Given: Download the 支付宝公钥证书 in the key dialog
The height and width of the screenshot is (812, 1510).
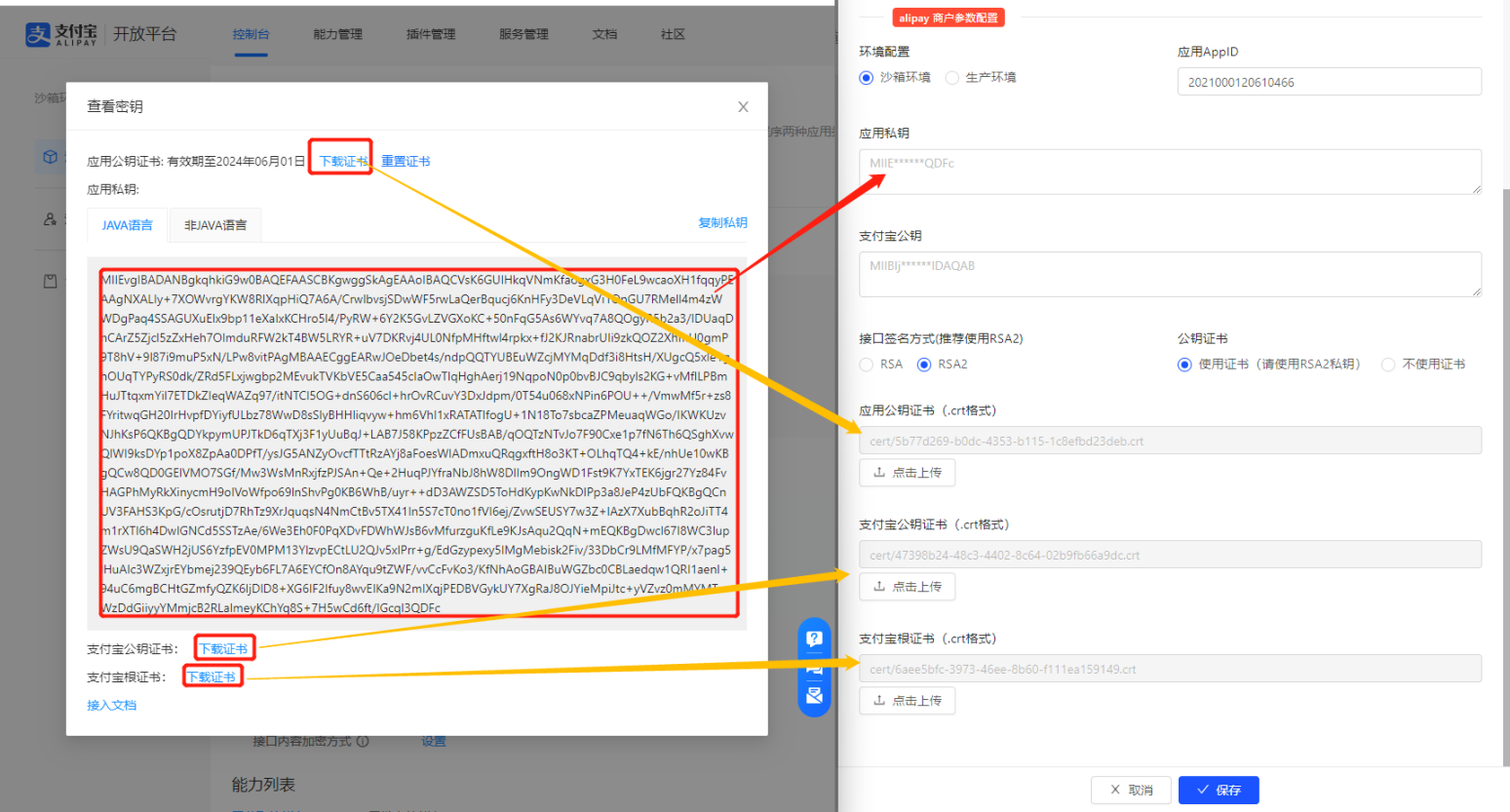Looking at the screenshot, I should coord(223,649).
